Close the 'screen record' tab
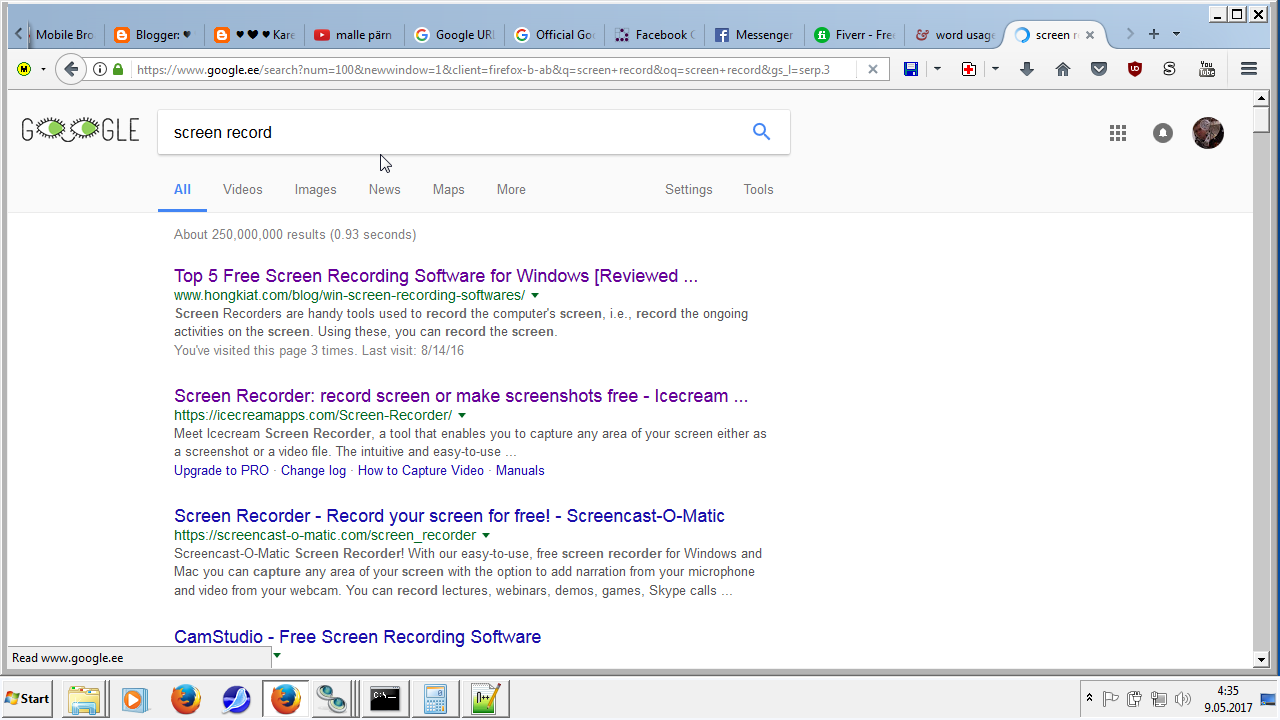This screenshot has height=720, width=1280. (1089, 35)
